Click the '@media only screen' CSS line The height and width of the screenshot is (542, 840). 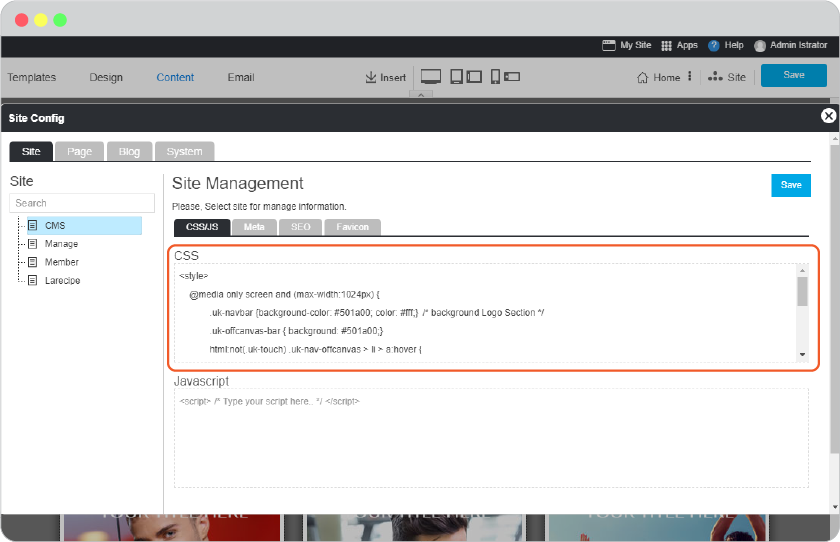tap(284, 295)
